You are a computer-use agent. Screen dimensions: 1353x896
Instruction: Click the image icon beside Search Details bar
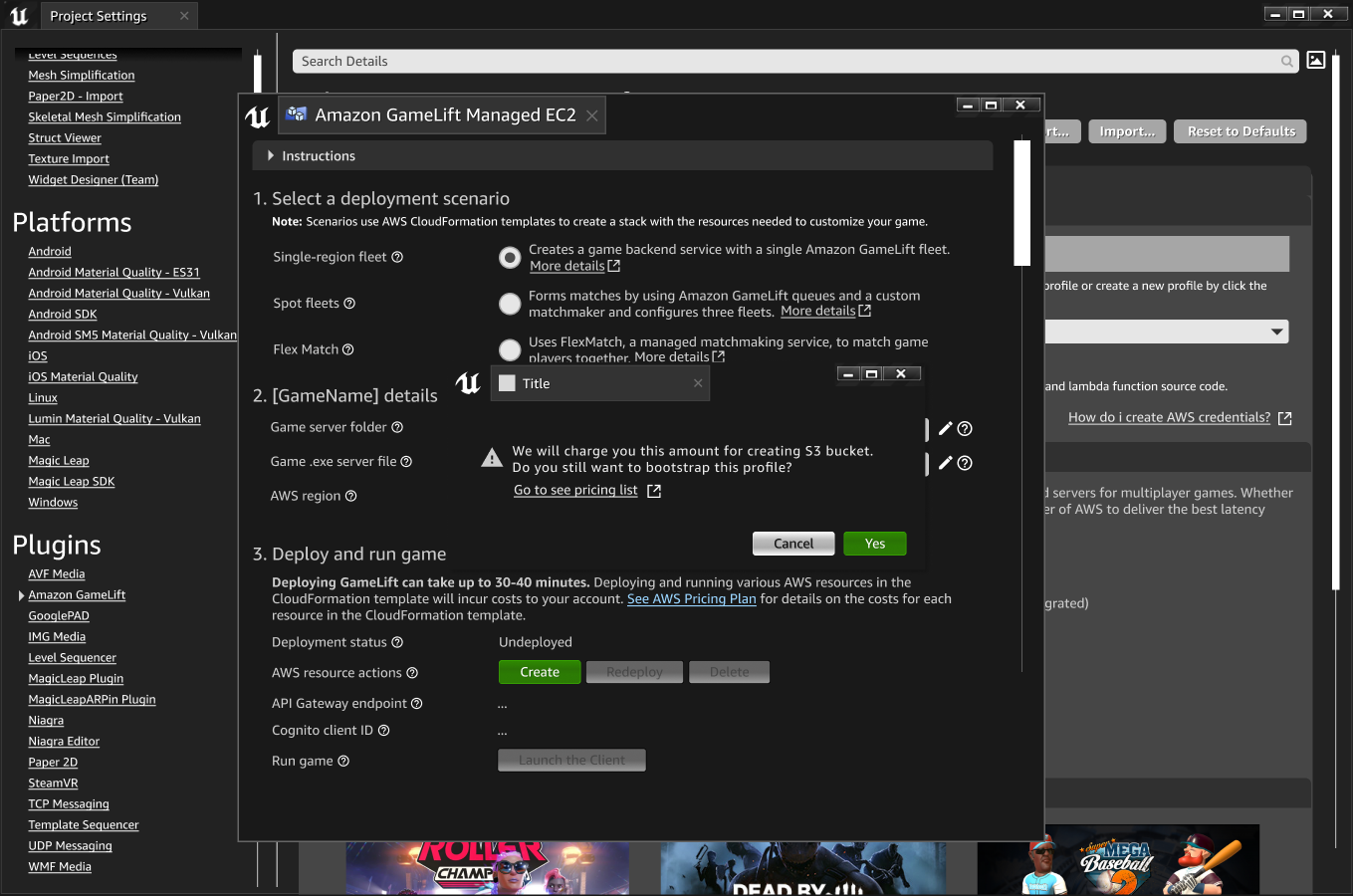coord(1315,61)
